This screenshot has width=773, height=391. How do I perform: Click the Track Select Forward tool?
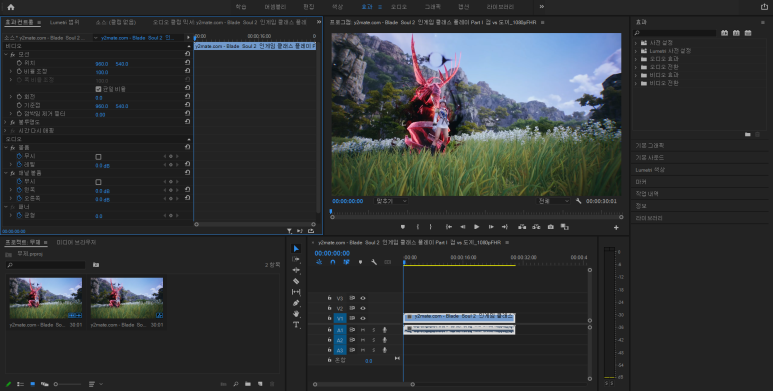[x=296, y=259]
